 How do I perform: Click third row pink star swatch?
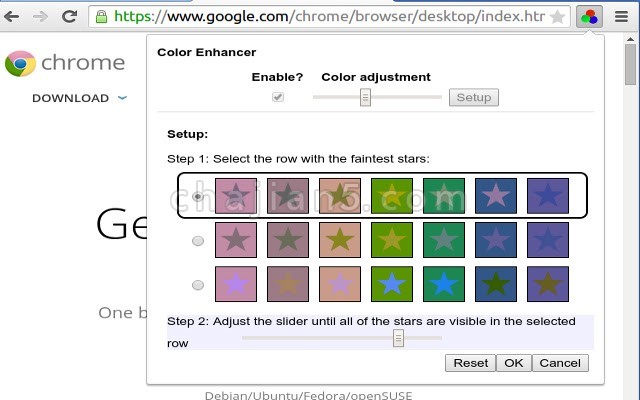click(x=236, y=284)
